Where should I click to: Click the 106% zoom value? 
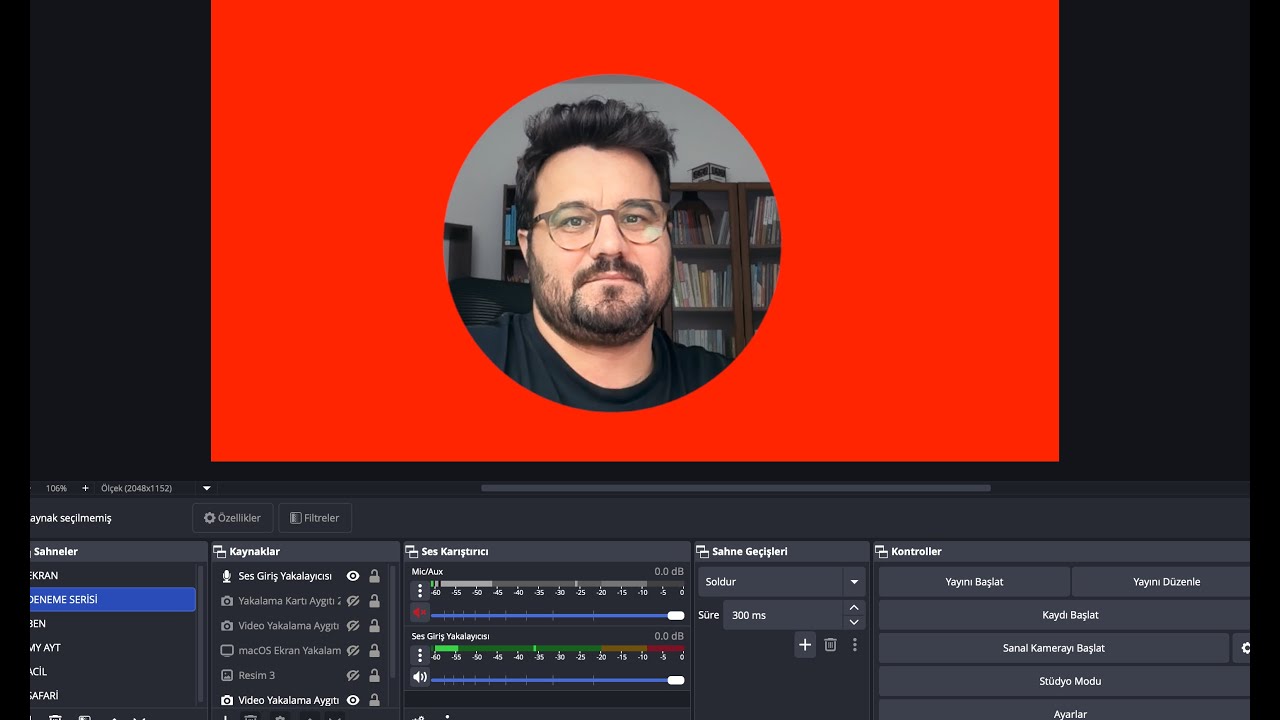click(56, 488)
